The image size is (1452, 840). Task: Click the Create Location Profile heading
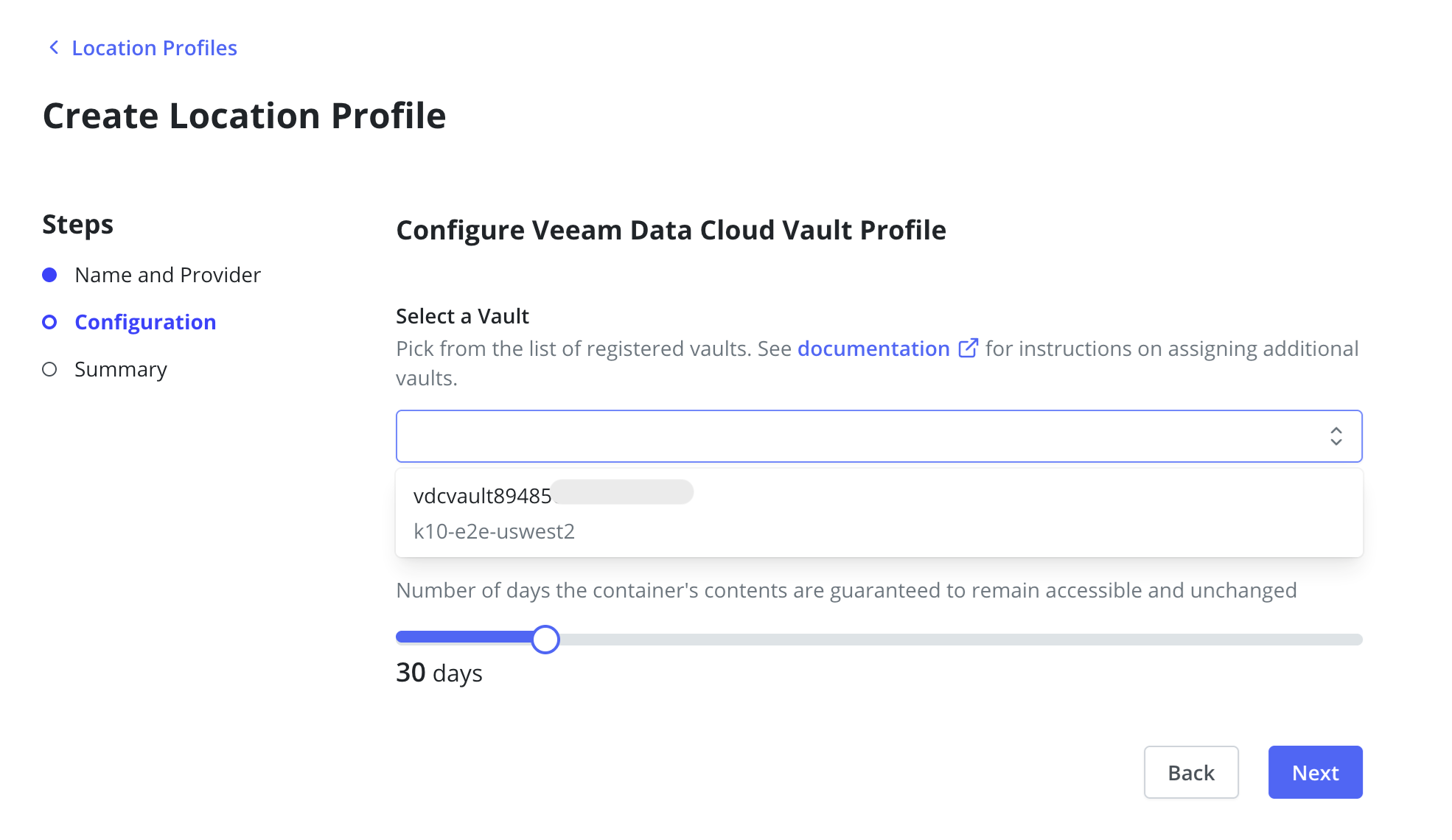coord(244,116)
